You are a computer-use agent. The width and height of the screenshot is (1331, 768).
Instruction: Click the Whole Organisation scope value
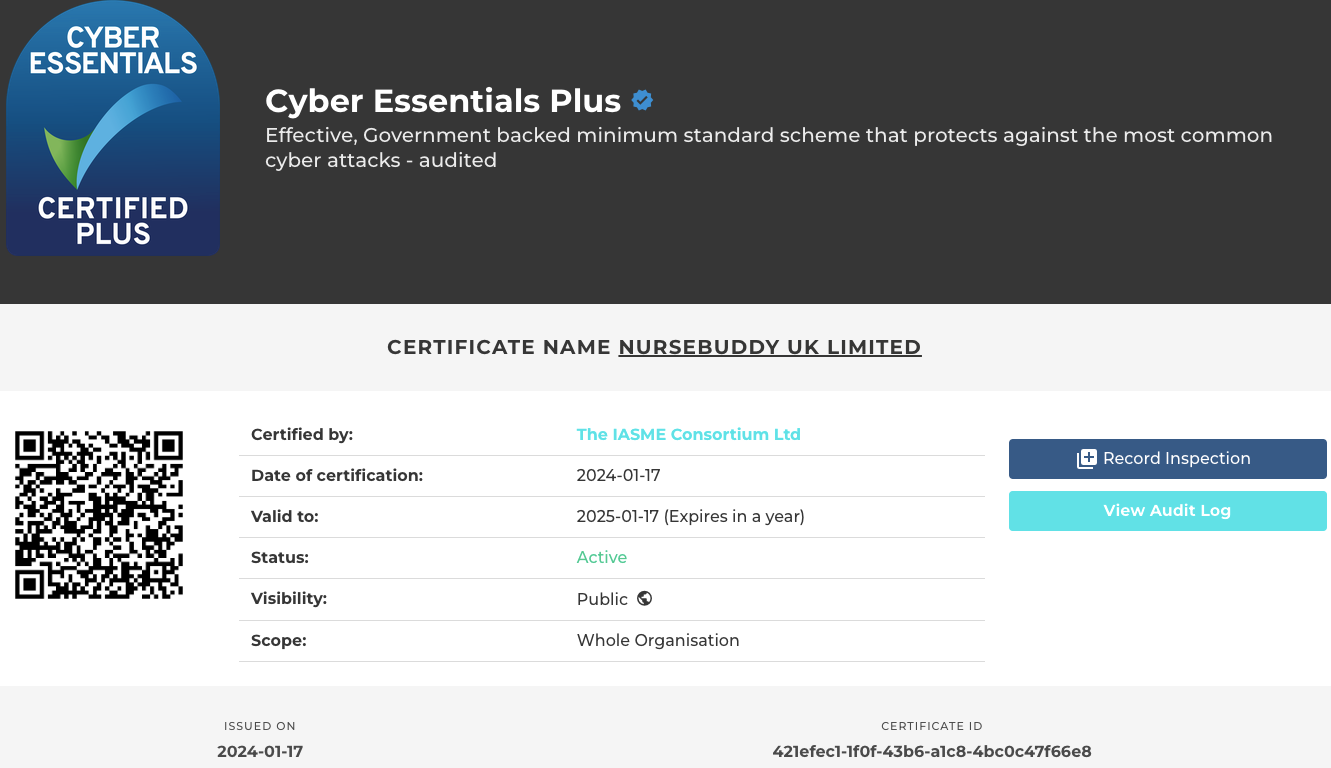(x=658, y=640)
